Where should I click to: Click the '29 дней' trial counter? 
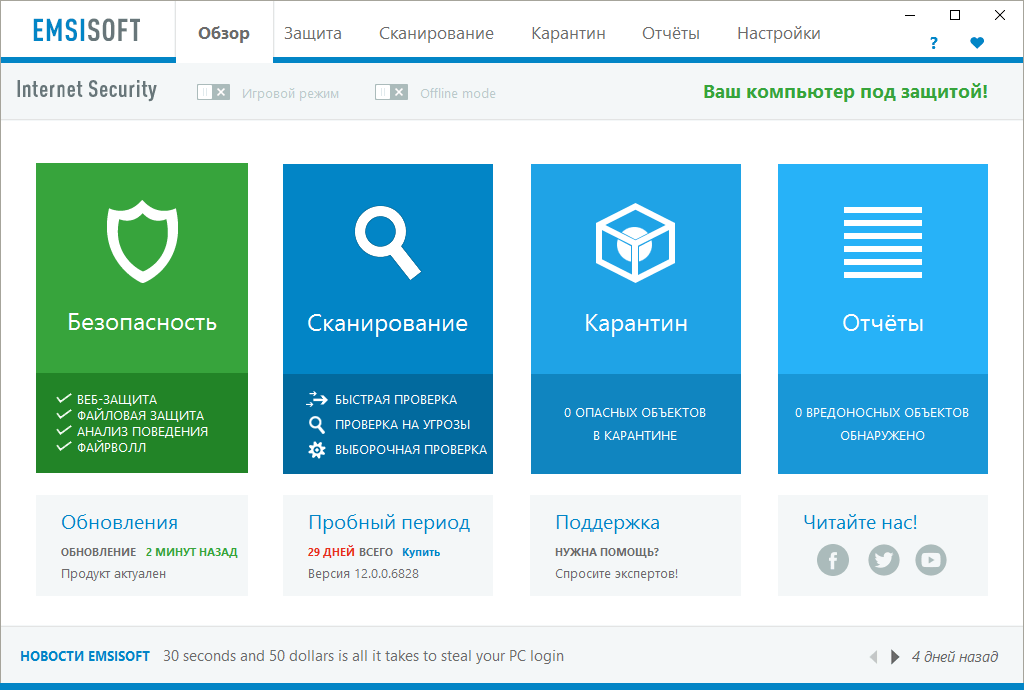pyautogui.click(x=331, y=552)
